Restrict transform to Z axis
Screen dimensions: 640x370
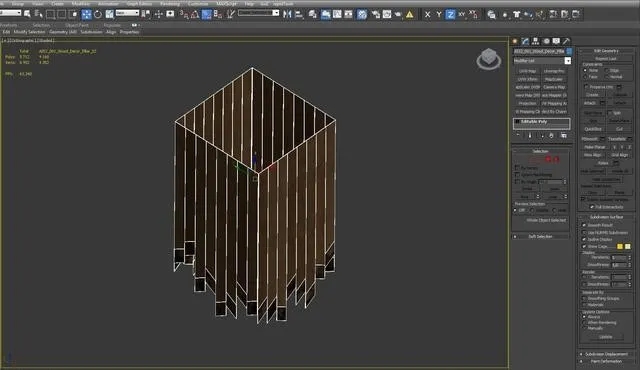450,15
